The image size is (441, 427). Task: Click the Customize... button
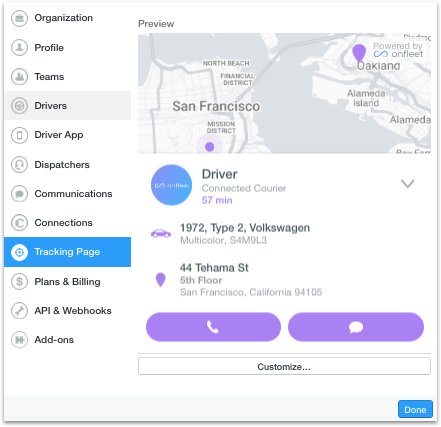click(284, 366)
